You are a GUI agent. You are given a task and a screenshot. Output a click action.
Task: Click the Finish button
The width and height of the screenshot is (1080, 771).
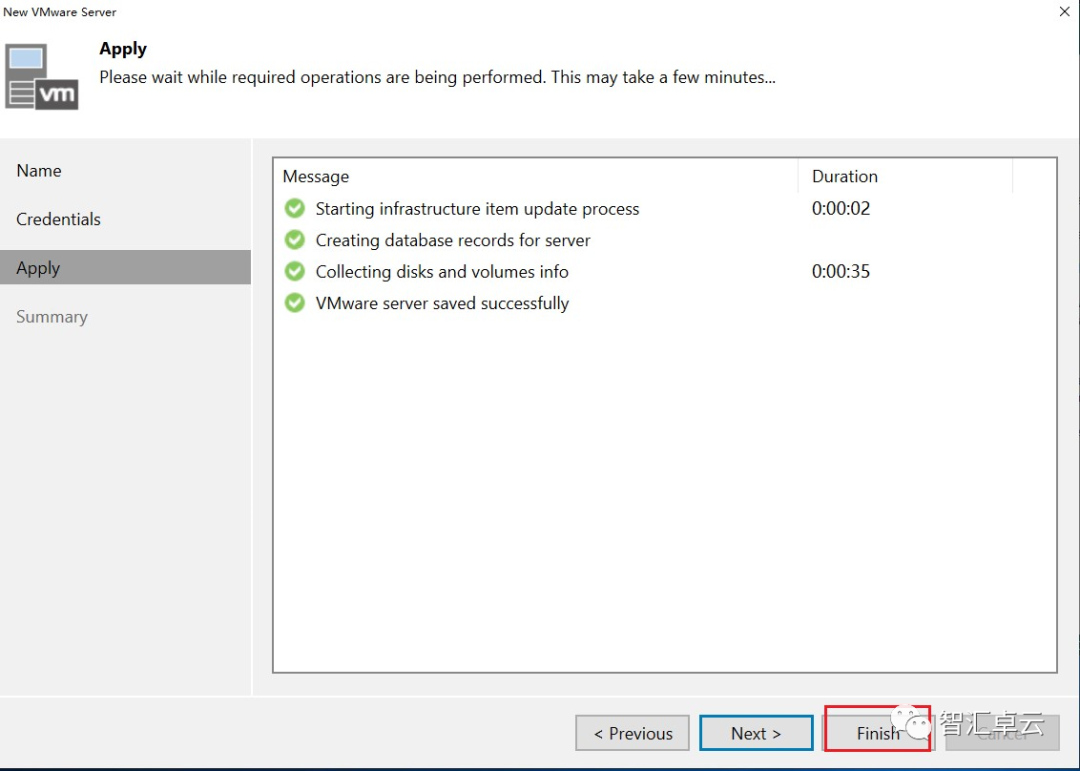[x=877, y=733]
